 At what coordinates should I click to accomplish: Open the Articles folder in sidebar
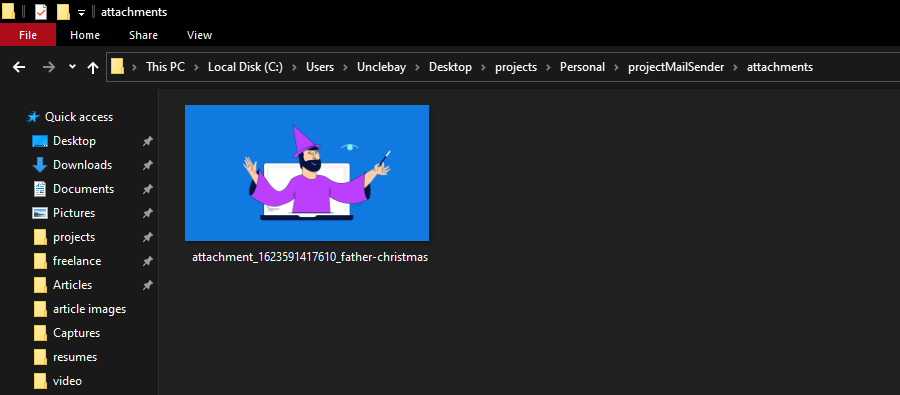[x=72, y=285]
